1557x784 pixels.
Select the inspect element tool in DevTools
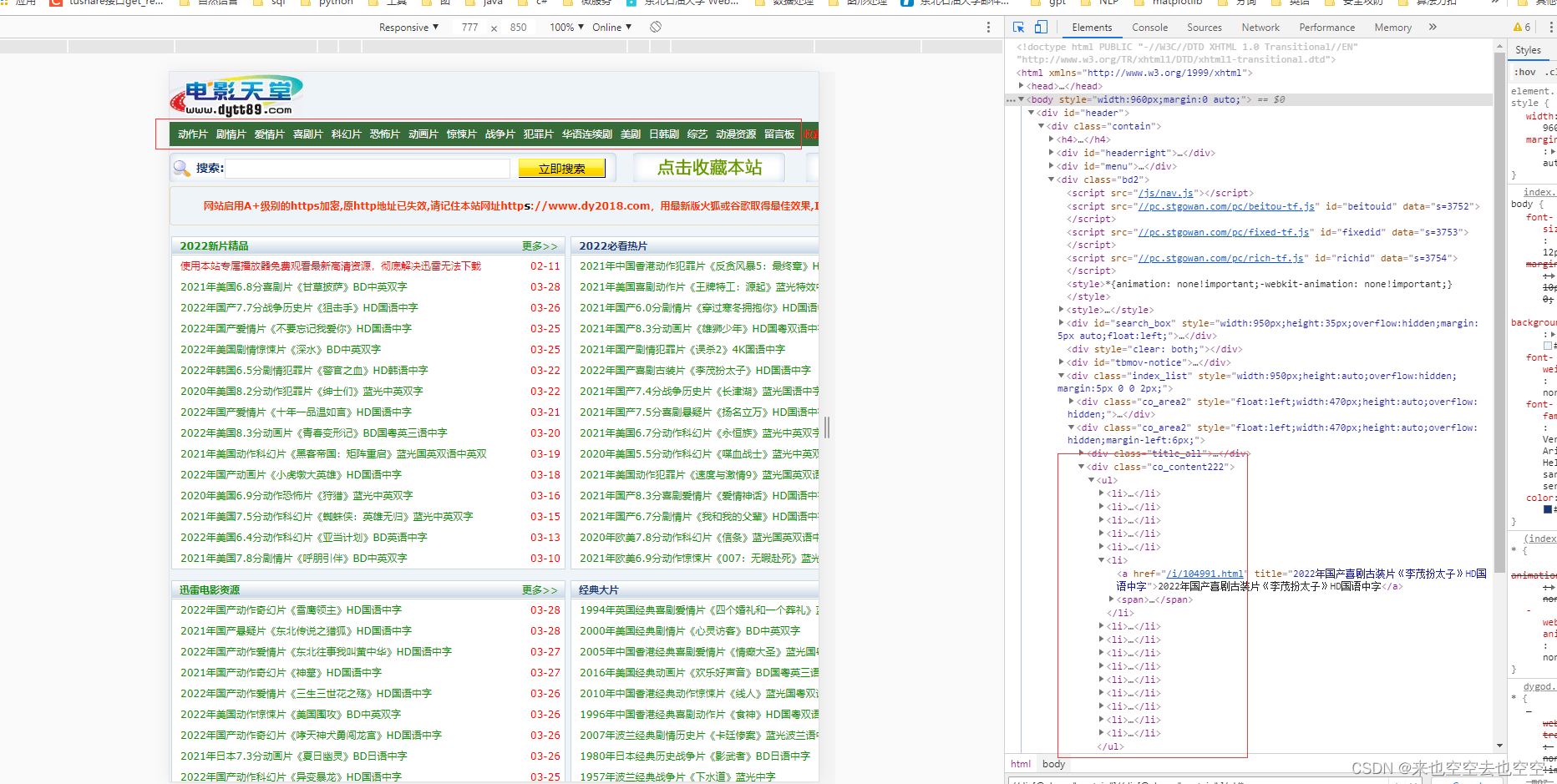tap(1017, 27)
